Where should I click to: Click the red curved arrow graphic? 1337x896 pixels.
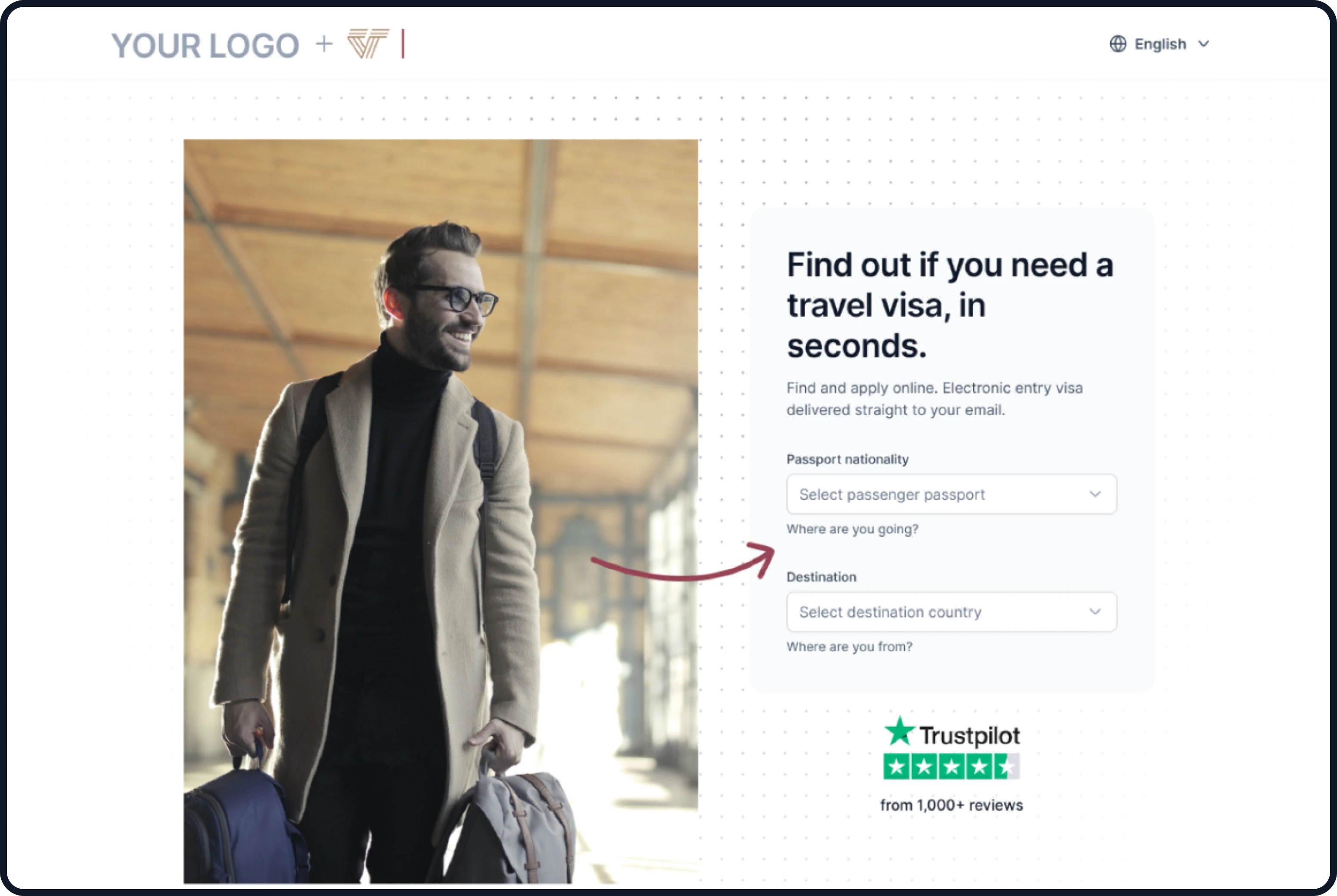683,562
